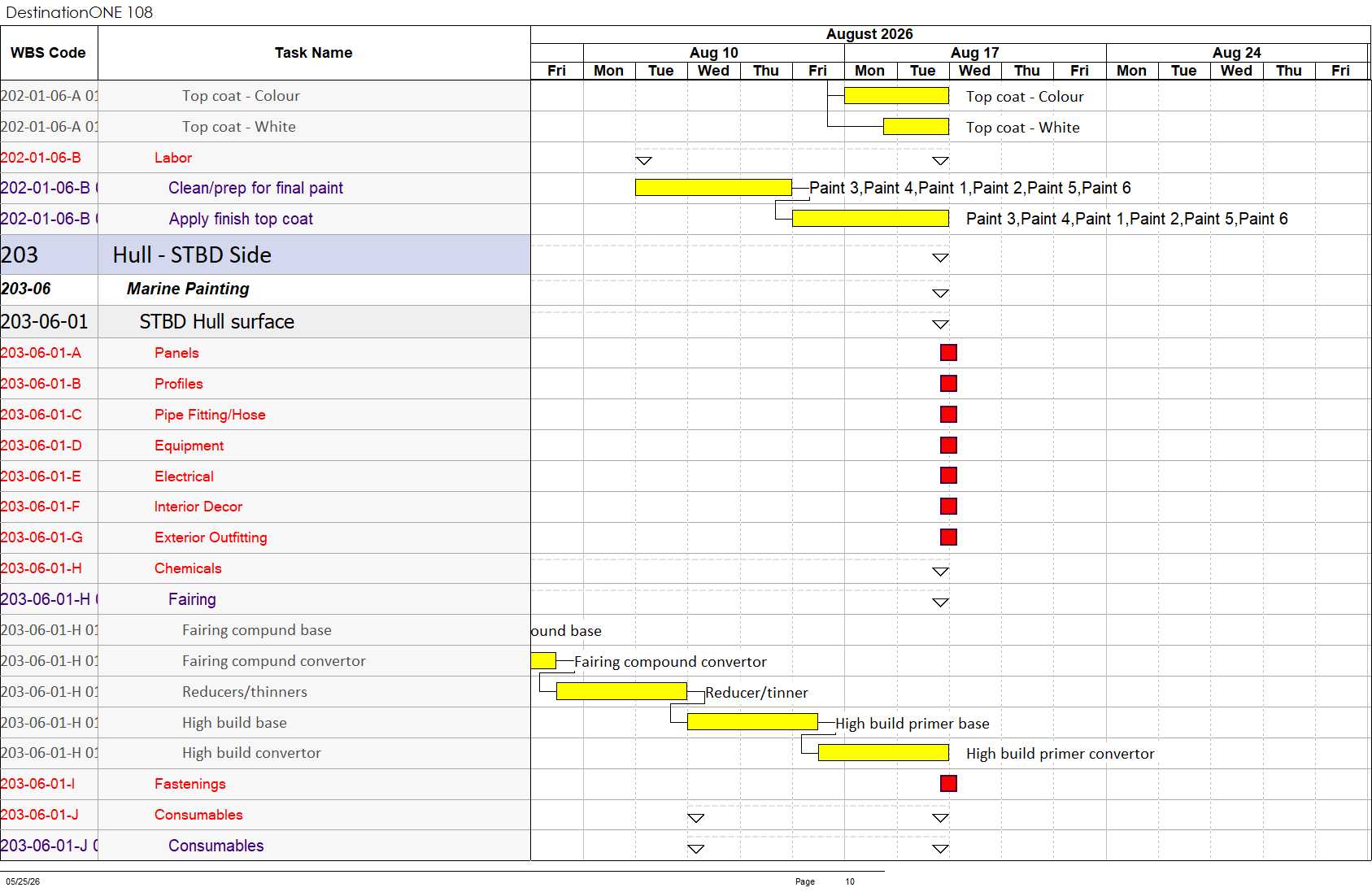Click the Clean/prep for final paint task name
The width and height of the screenshot is (1372, 892).
coord(255,189)
